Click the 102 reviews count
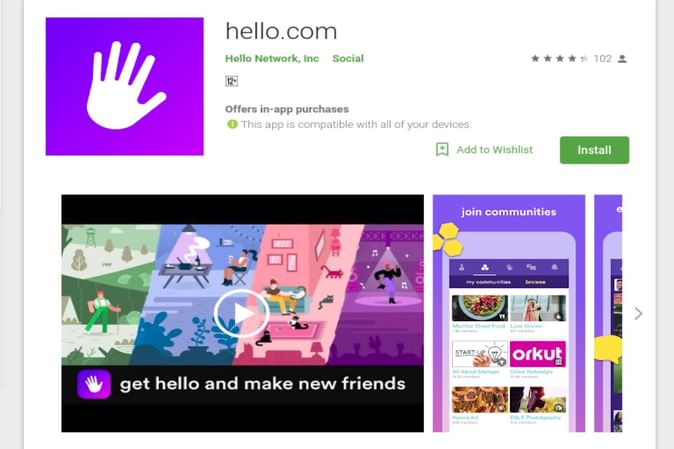Image resolution: width=674 pixels, height=449 pixels. tap(603, 58)
